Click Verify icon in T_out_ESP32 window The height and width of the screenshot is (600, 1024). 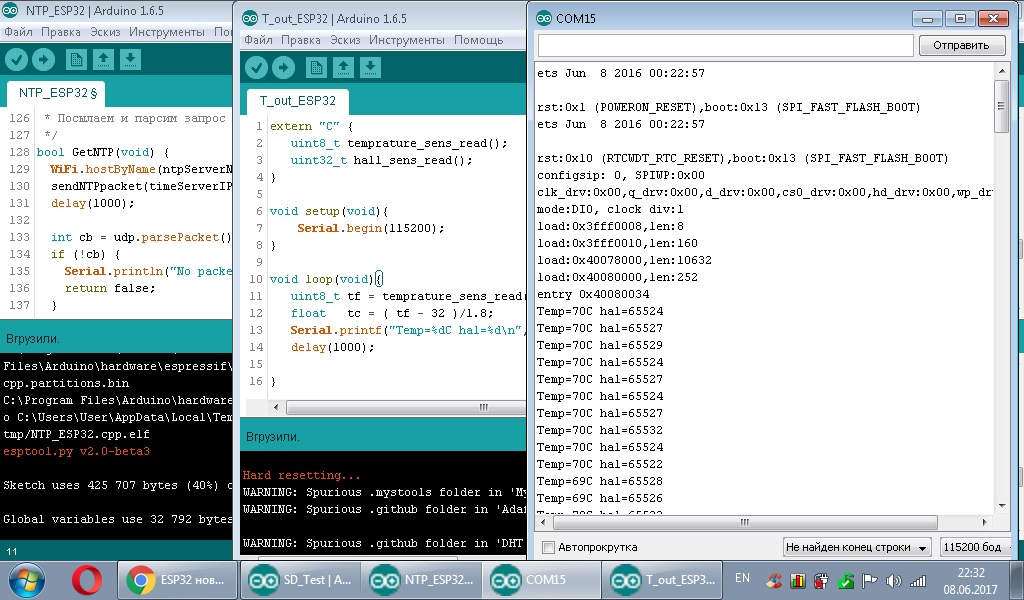pyautogui.click(x=257, y=67)
